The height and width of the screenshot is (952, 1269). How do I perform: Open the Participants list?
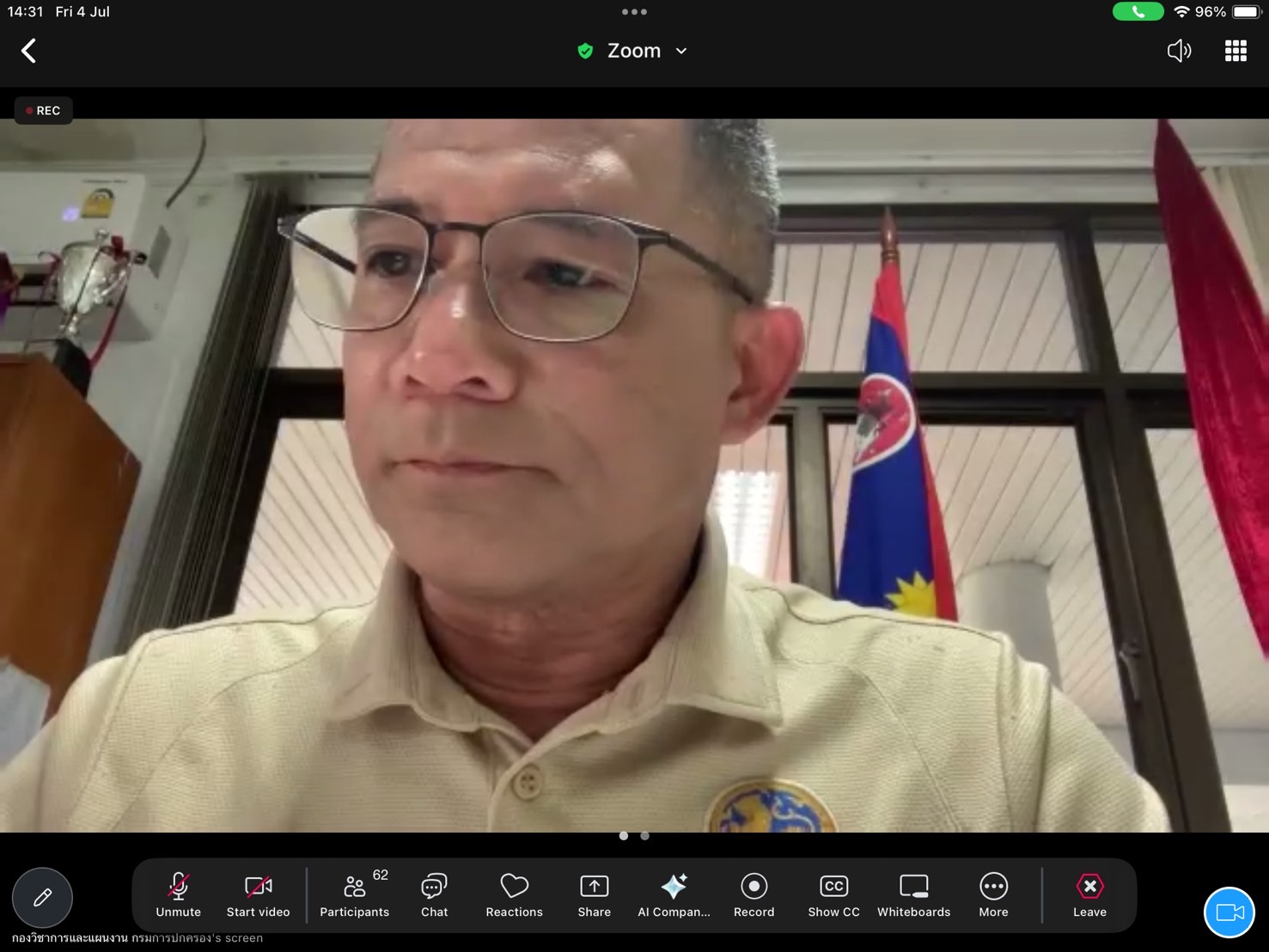pyautogui.click(x=355, y=895)
